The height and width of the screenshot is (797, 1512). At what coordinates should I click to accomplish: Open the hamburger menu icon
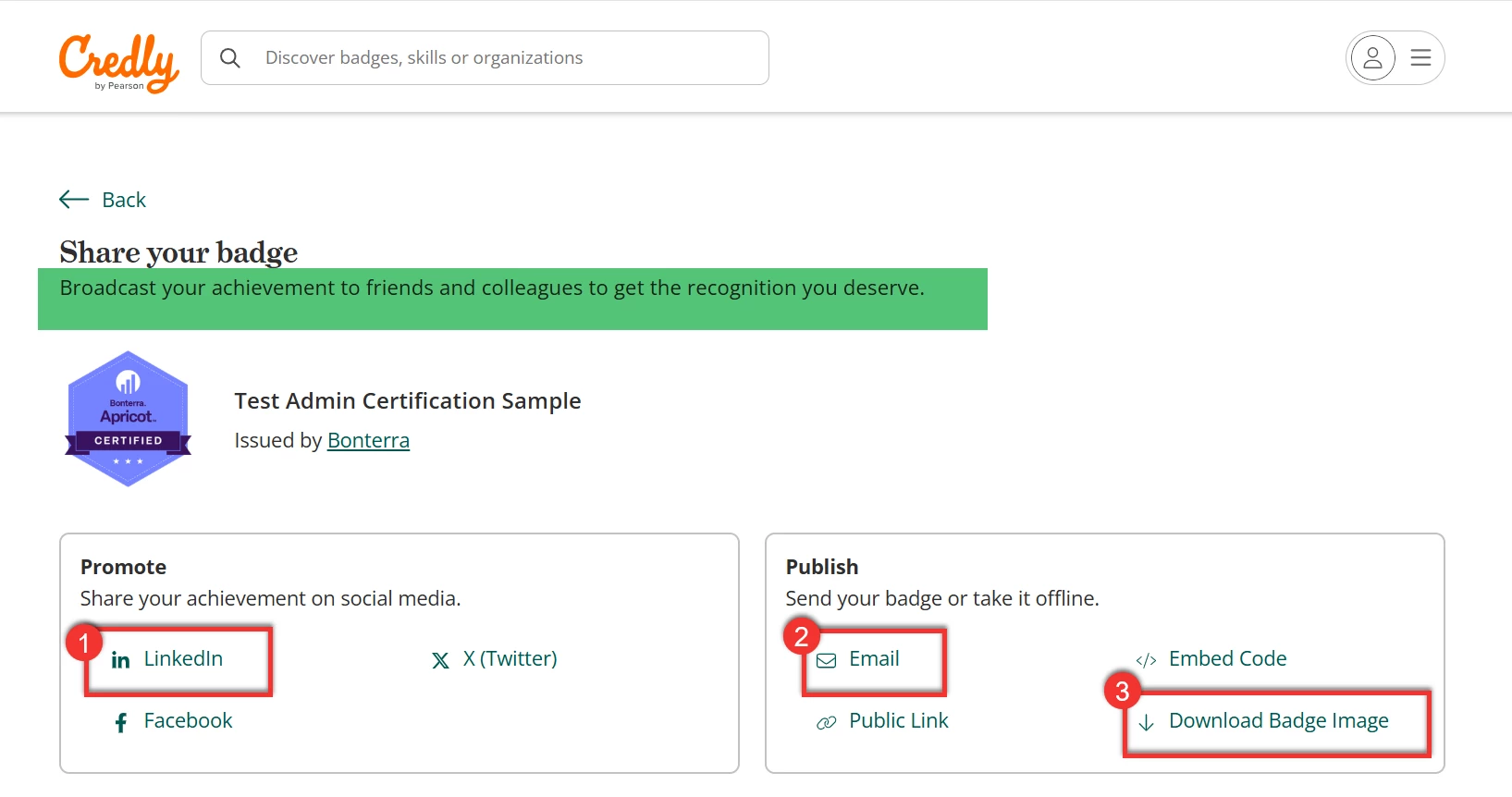[x=1420, y=58]
